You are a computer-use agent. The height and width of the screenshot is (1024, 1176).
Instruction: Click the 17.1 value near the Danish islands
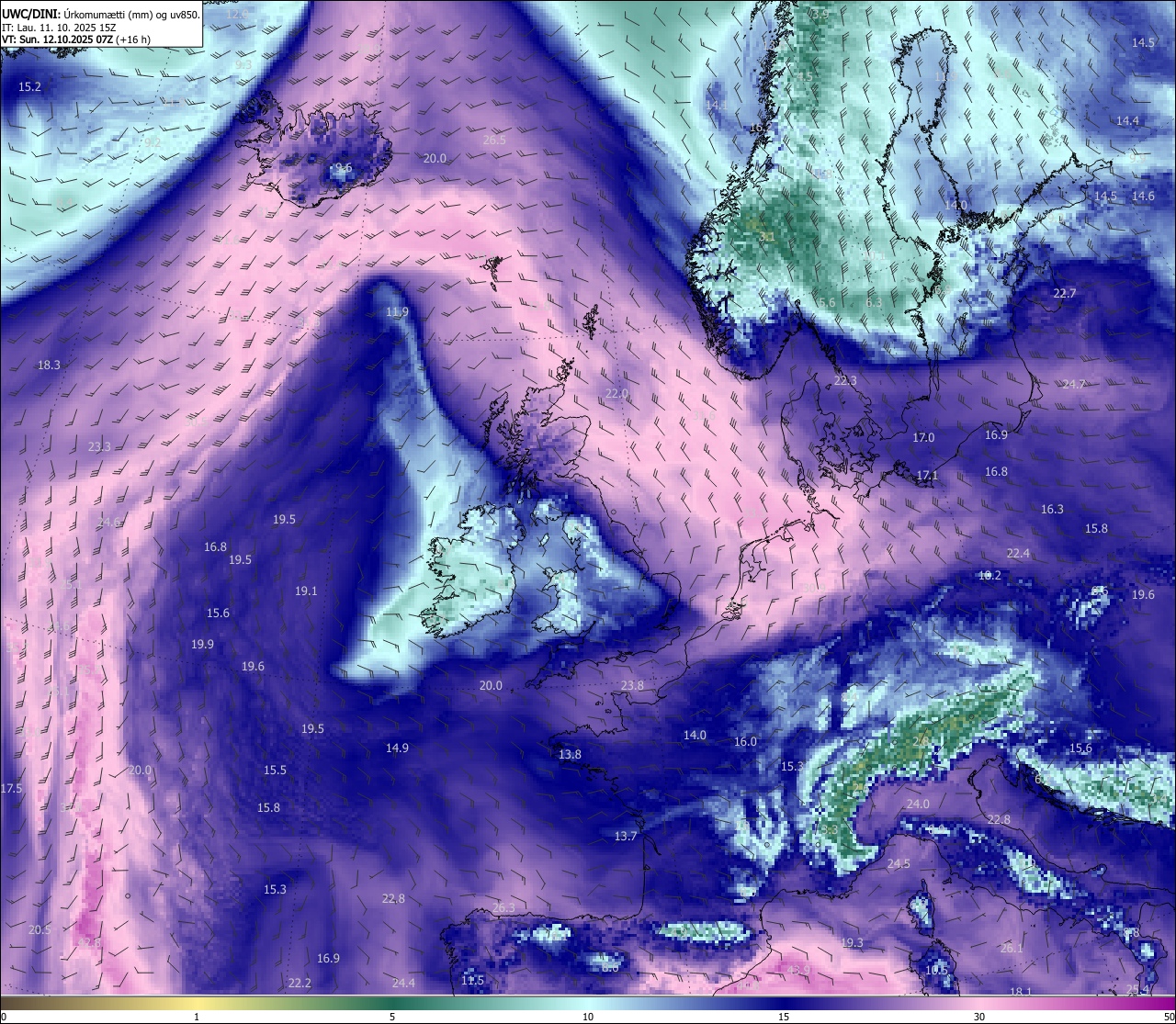tap(927, 476)
